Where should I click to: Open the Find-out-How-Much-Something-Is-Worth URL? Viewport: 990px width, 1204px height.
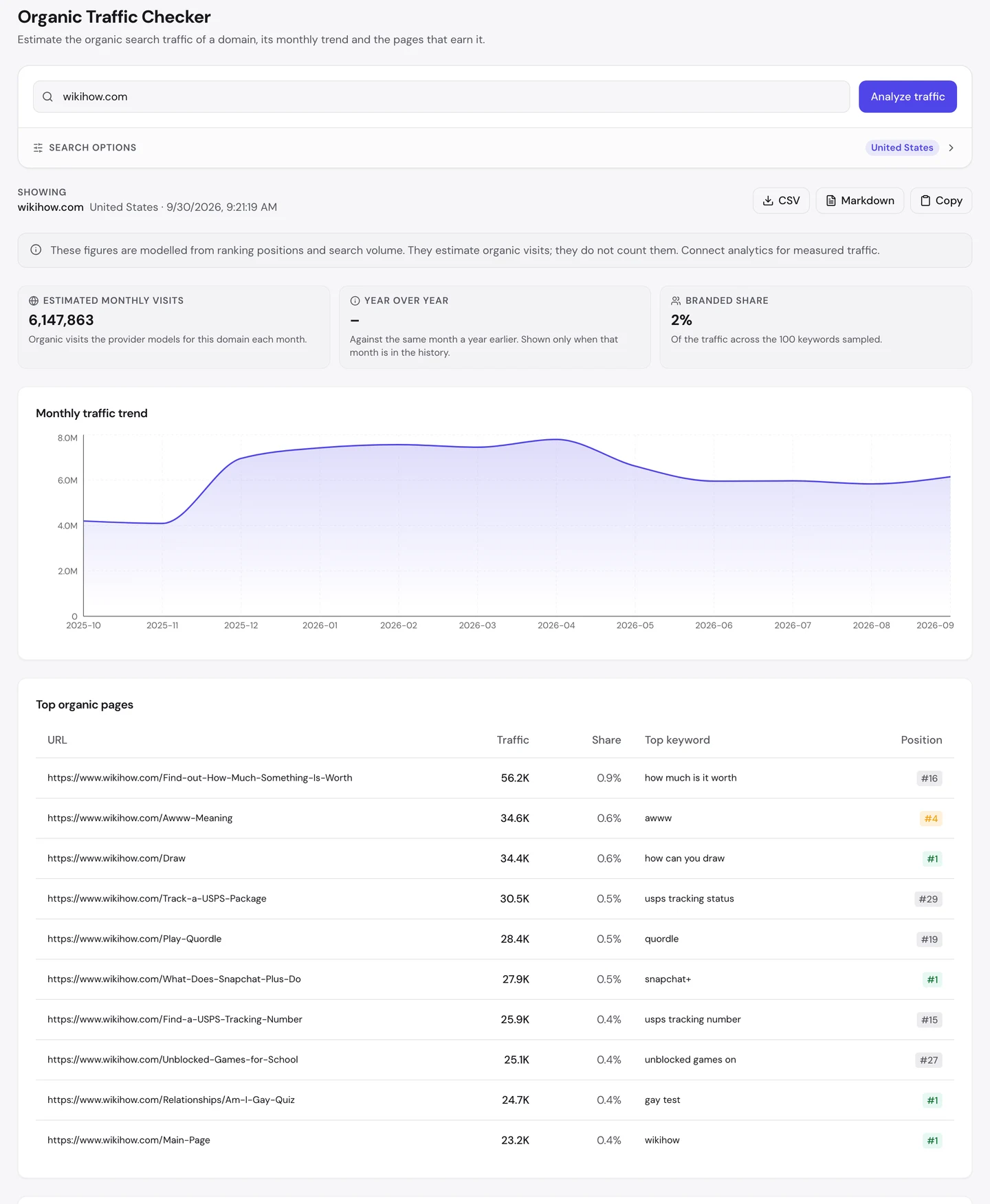tap(200, 778)
